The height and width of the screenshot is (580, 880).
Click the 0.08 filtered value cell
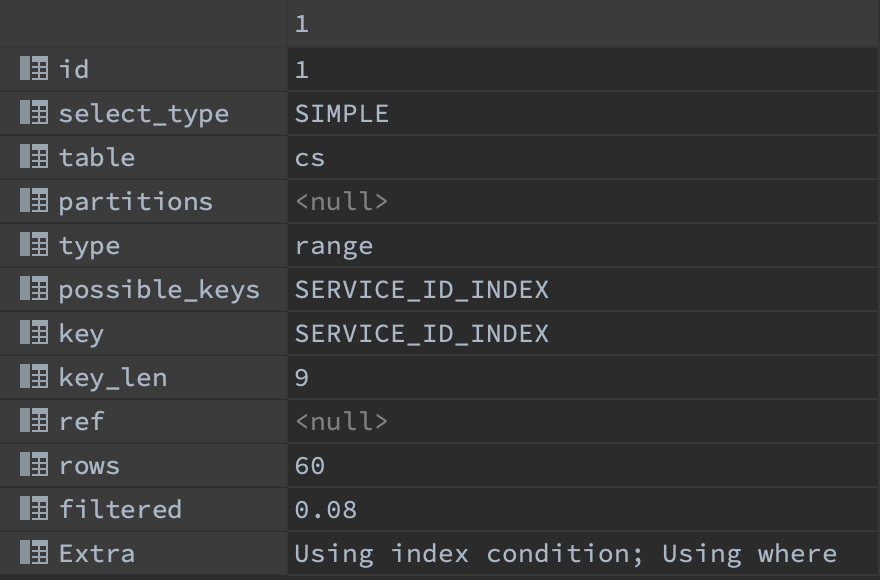point(326,510)
